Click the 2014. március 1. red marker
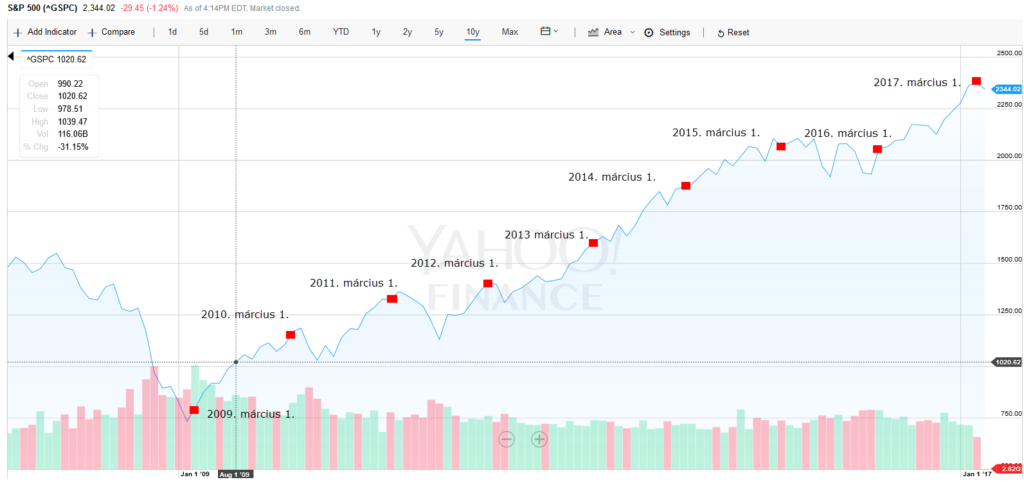The width and height of the screenshot is (1024, 482). [x=686, y=185]
